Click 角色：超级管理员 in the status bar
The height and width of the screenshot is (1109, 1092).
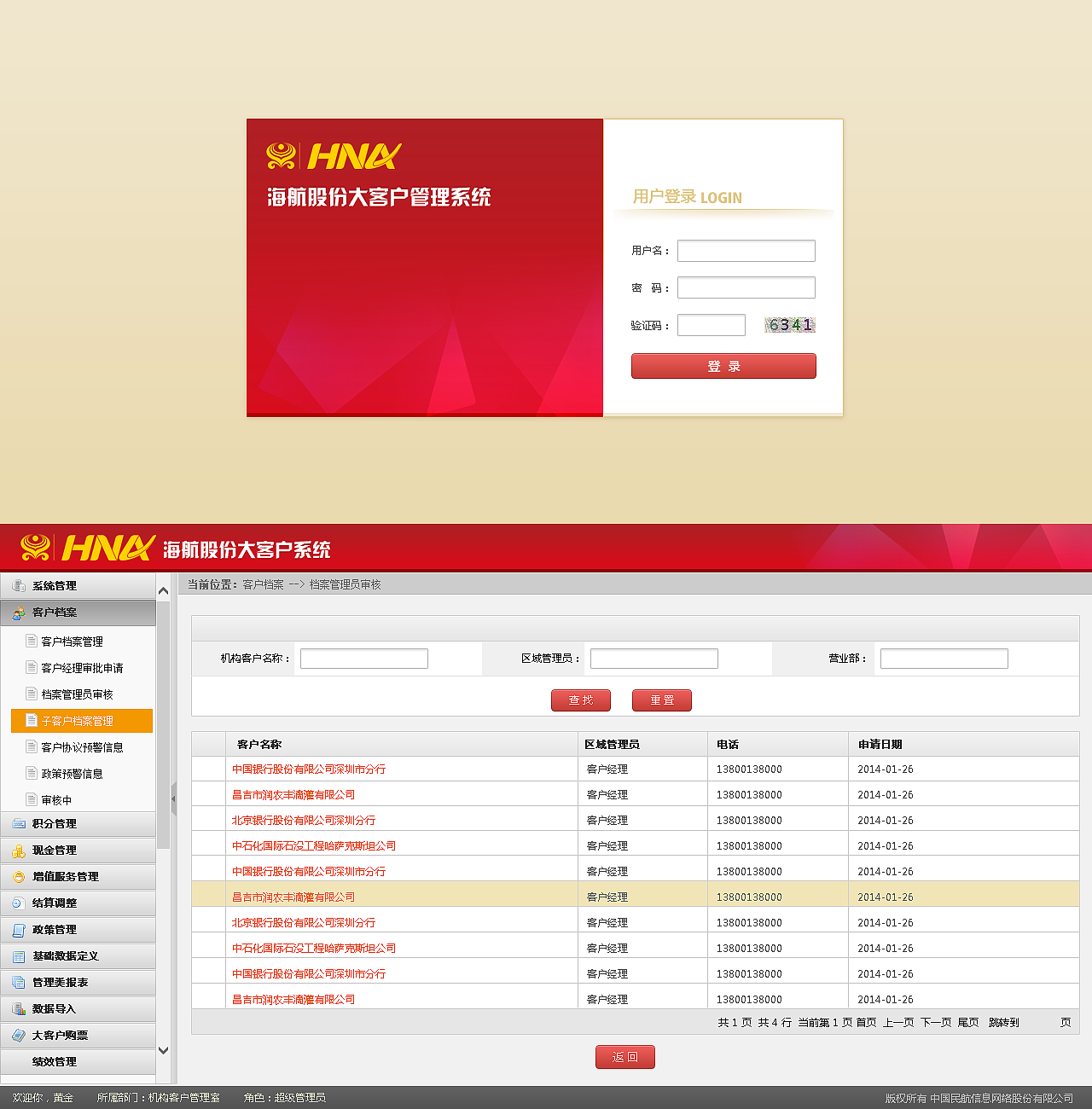284,1098
